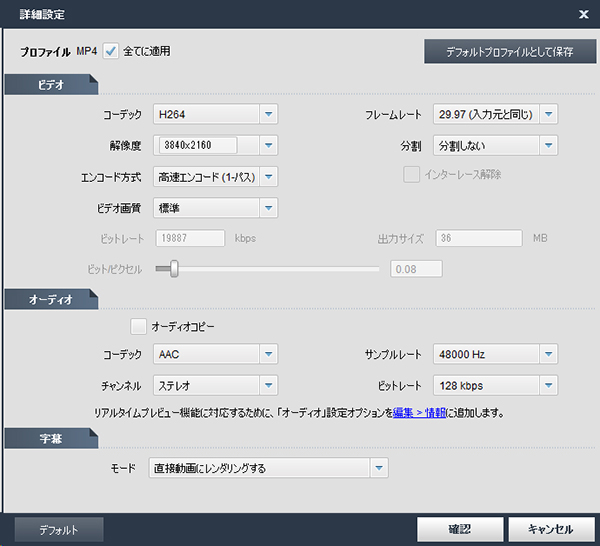
Task: Click the ビット/ピクセル slider handle
Action: tap(174, 268)
